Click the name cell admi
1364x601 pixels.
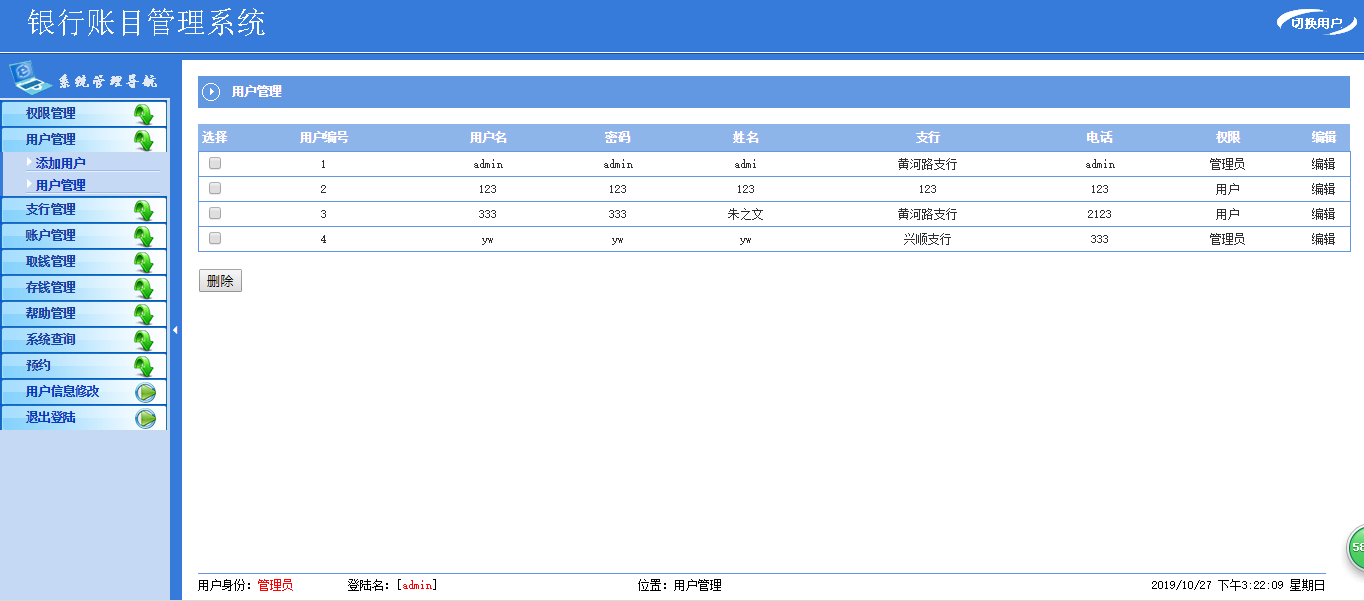746,164
